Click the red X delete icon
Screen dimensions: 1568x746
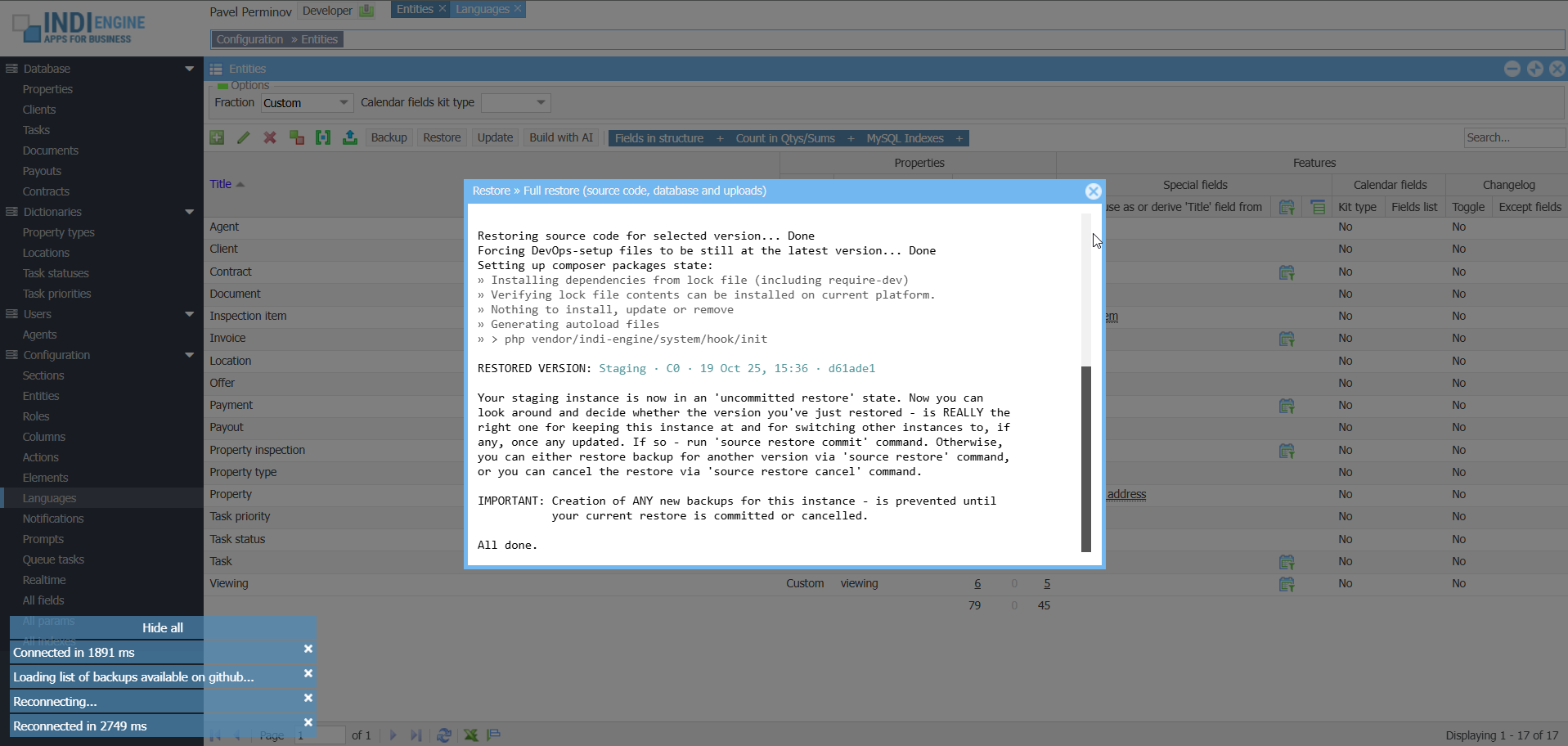coord(270,137)
